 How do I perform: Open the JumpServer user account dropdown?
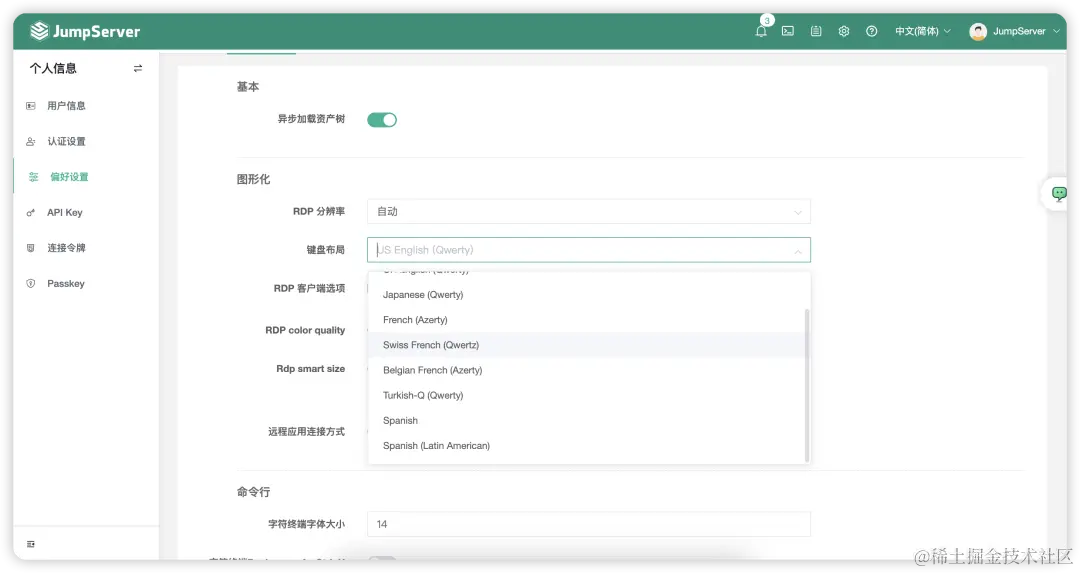pyautogui.click(x=1015, y=31)
